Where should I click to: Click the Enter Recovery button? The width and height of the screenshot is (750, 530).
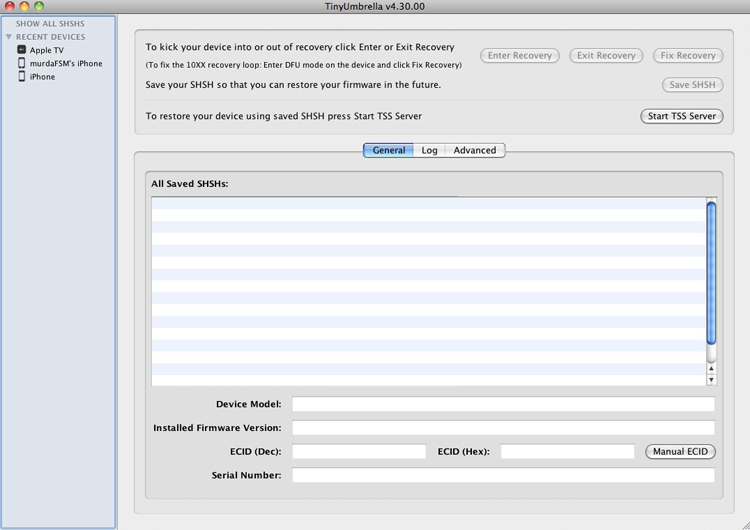[x=519, y=55]
